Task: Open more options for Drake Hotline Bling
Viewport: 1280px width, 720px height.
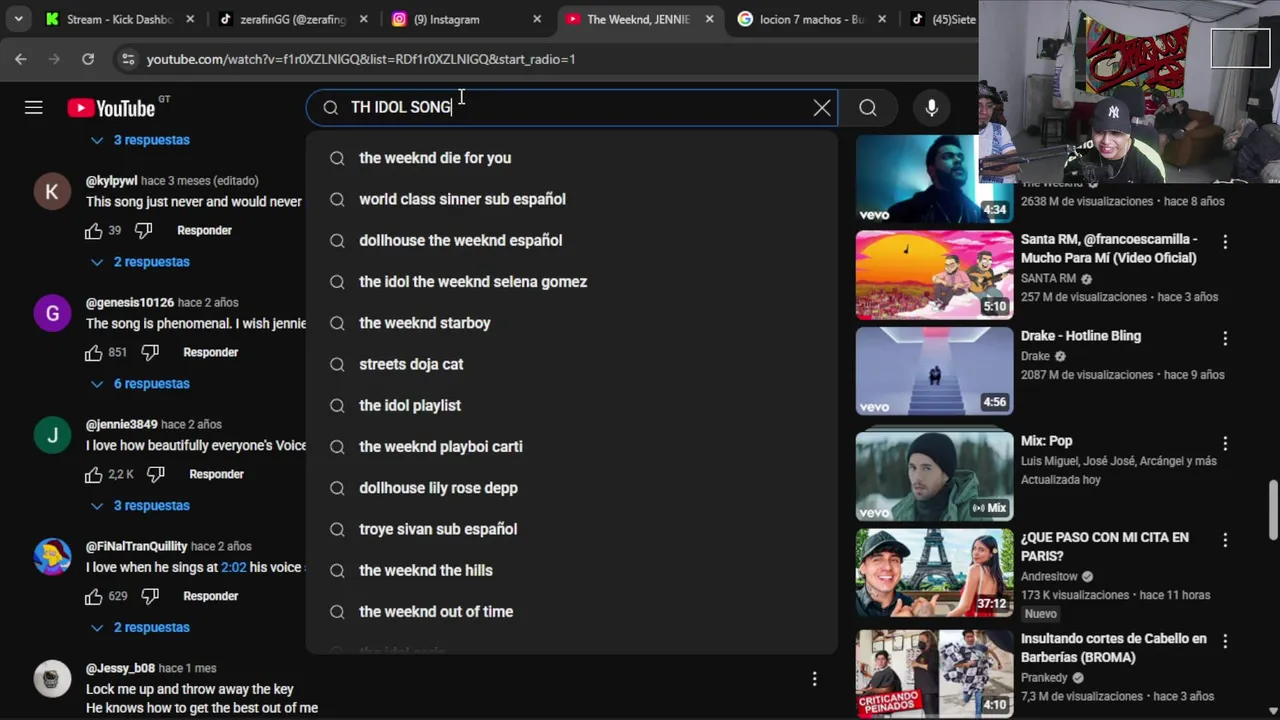Action: (x=1225, y=338)
